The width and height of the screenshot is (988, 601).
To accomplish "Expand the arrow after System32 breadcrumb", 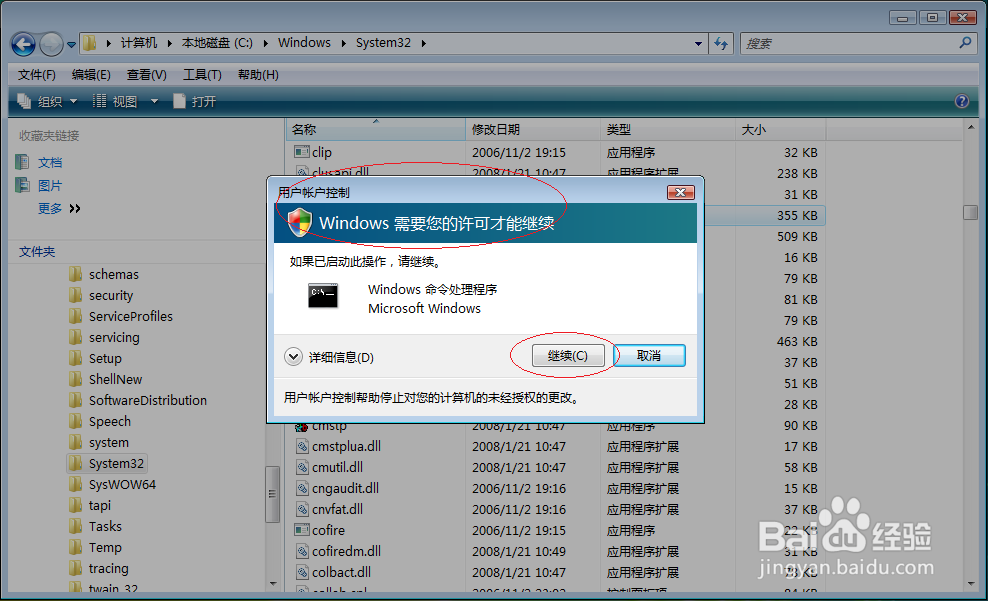I will (x=423, y=43).
